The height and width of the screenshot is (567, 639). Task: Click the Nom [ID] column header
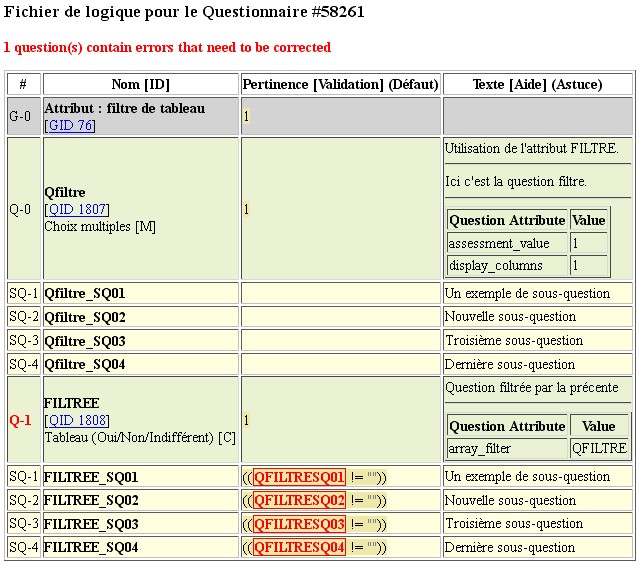(140, 85)
